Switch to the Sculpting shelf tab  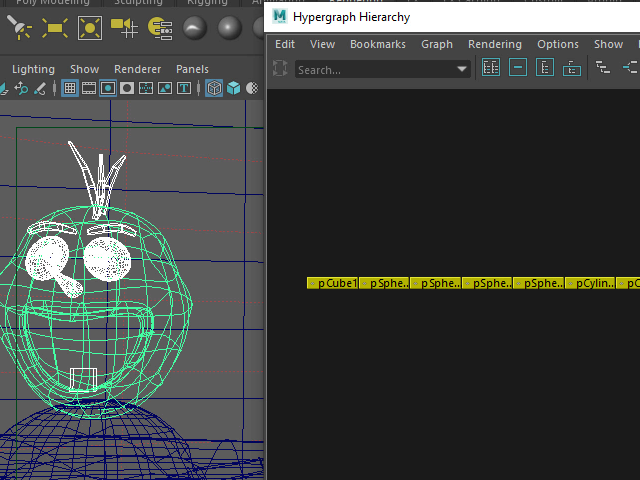point(137,3)
